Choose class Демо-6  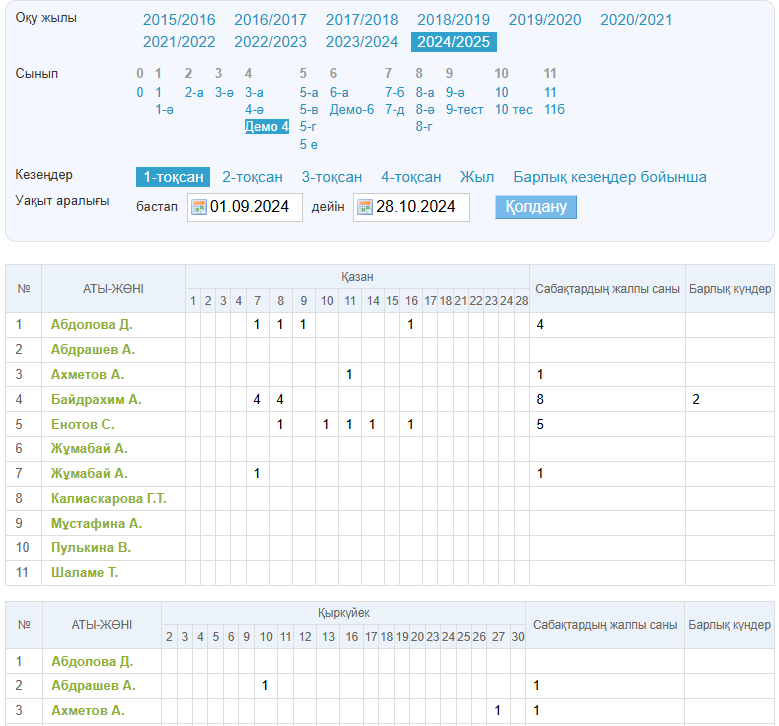[x=352, y=110]
